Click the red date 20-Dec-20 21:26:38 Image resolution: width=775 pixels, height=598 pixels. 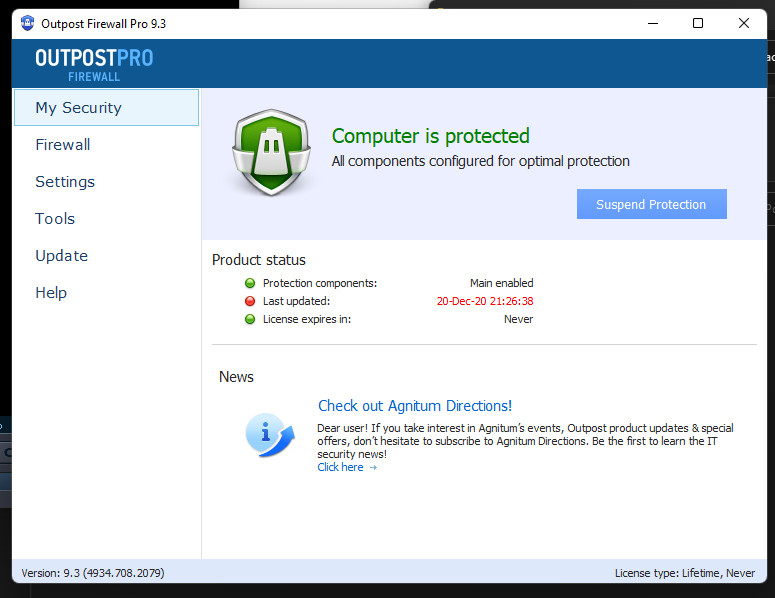485,301
